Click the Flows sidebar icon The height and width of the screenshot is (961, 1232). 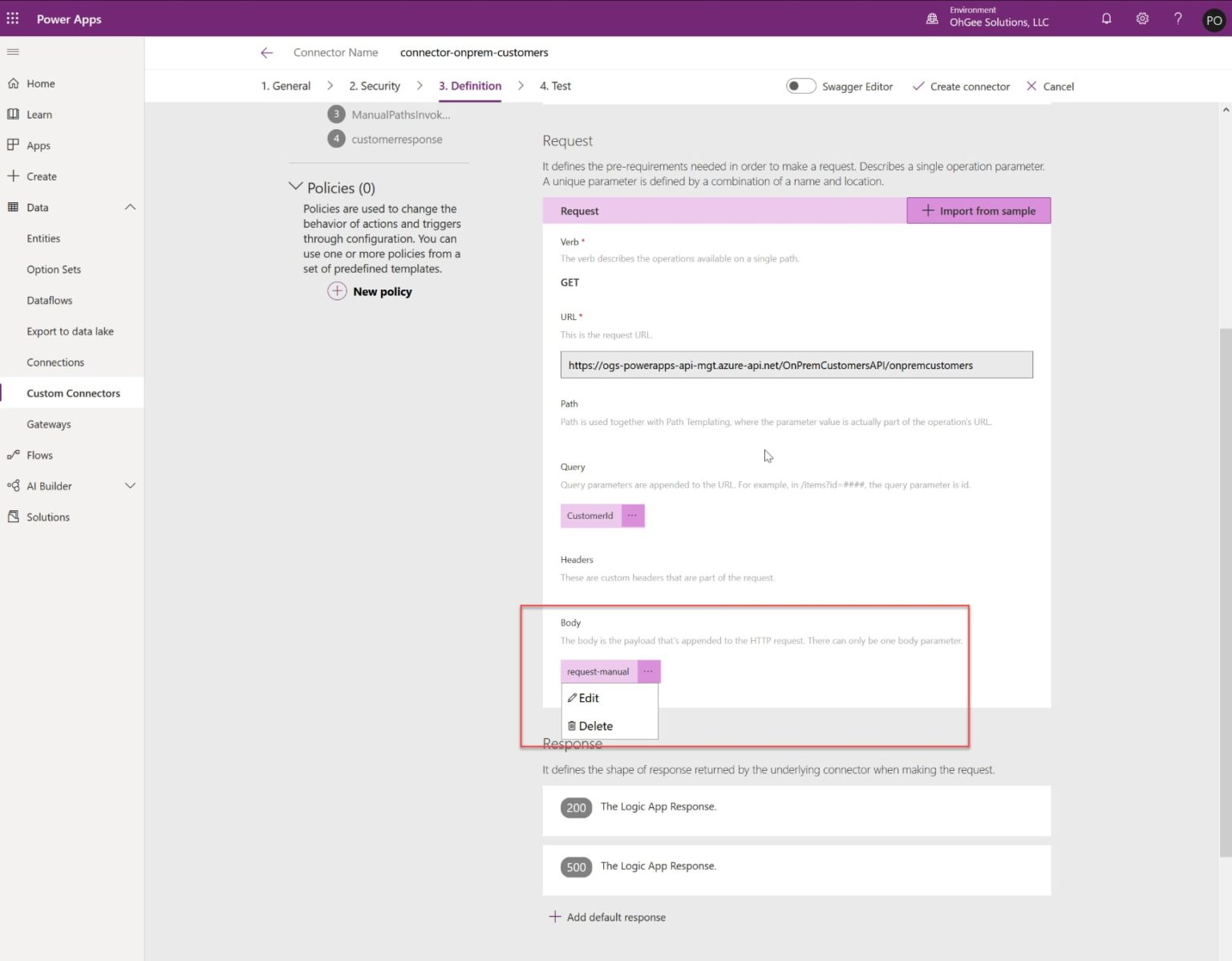13,454
